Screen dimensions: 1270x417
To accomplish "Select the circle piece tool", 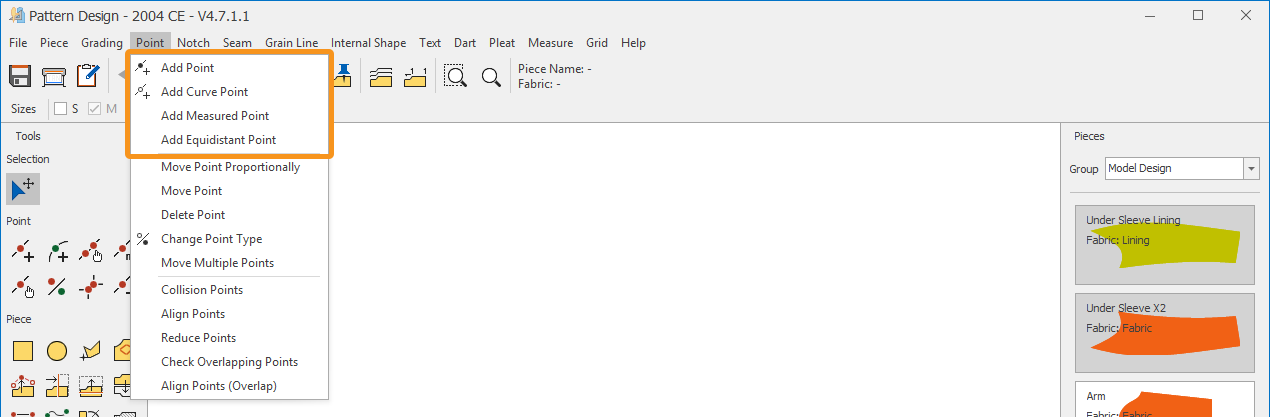I will (x=57, y=351).
